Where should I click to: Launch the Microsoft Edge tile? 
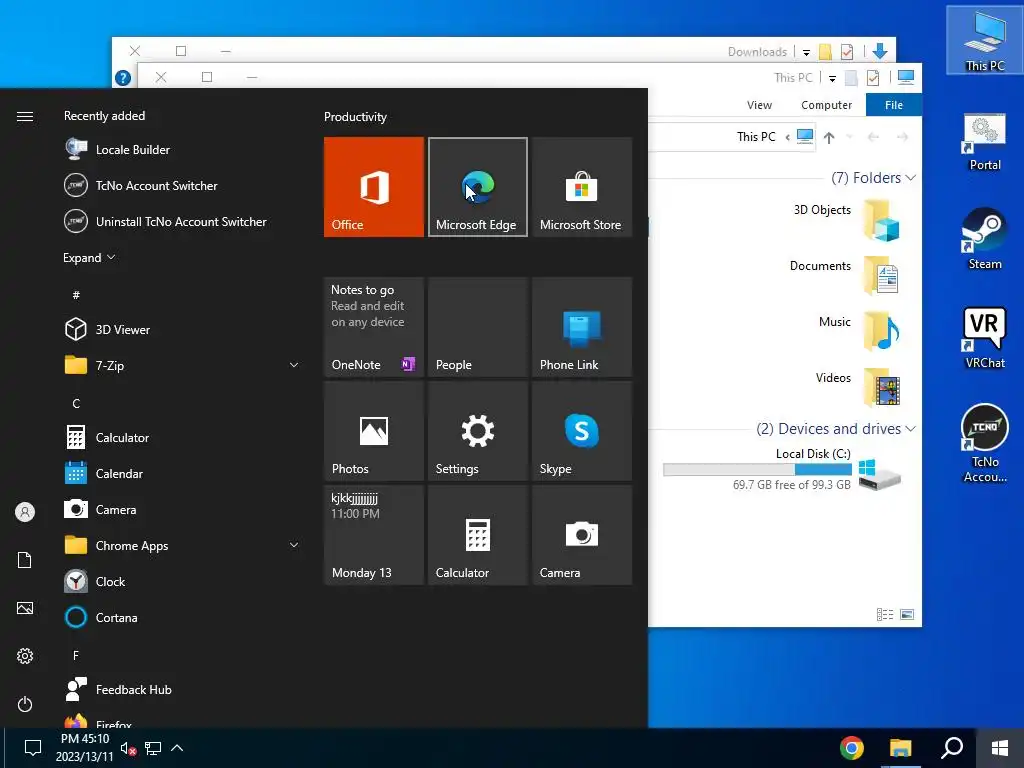[x=477, y=187]
